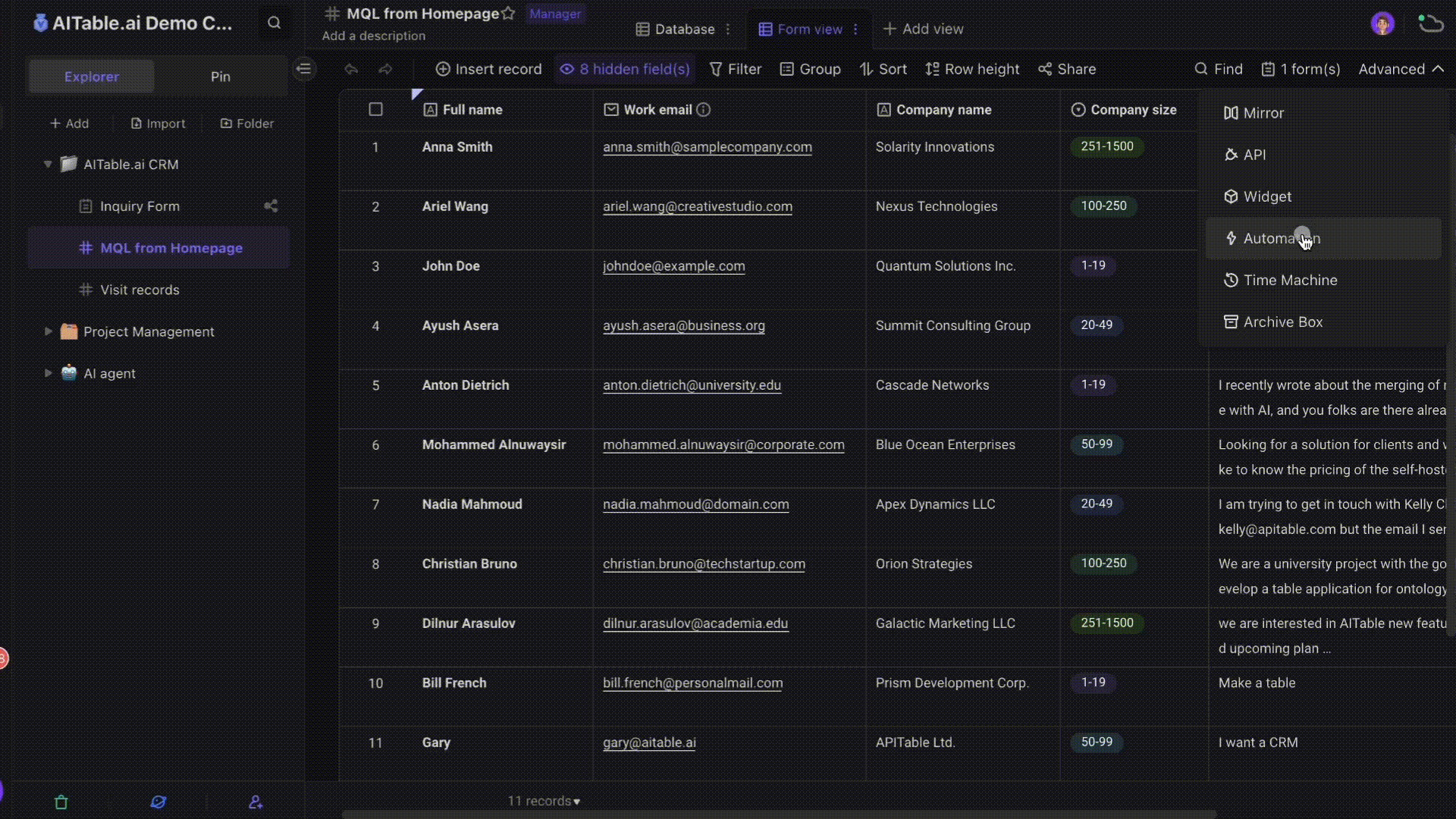Click the 100-250 tag for Ariel Wang
This screenshot has width=1456, height=819.
tap(1103, 206)
